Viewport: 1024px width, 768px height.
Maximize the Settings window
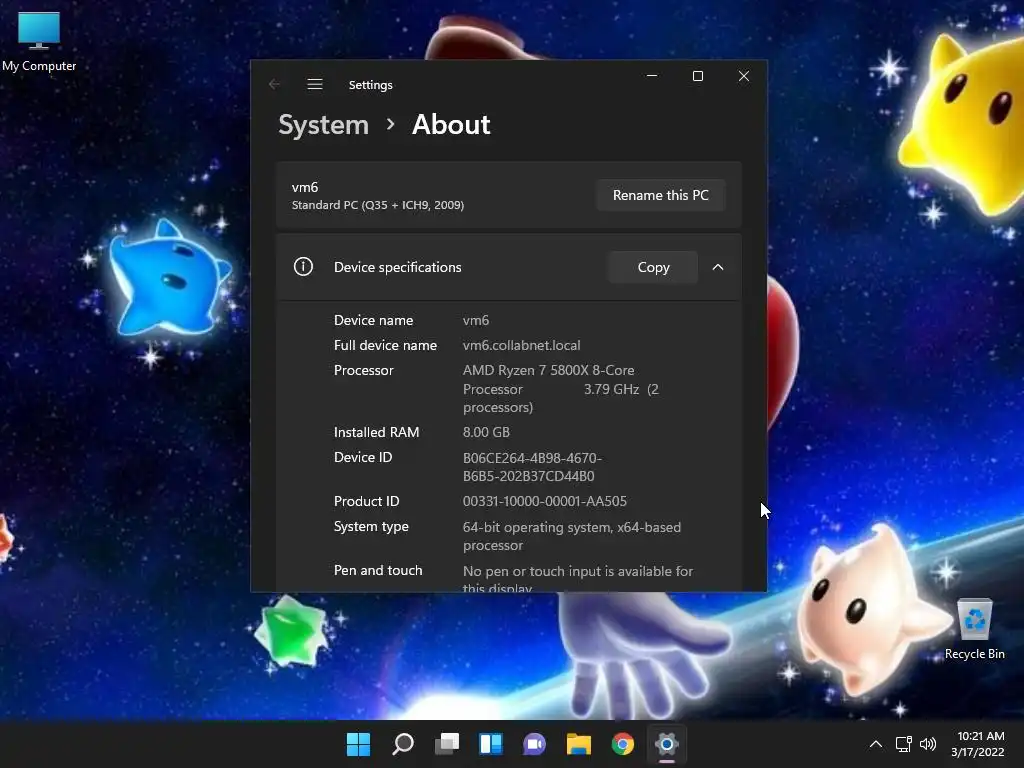[x=697, y=76]
